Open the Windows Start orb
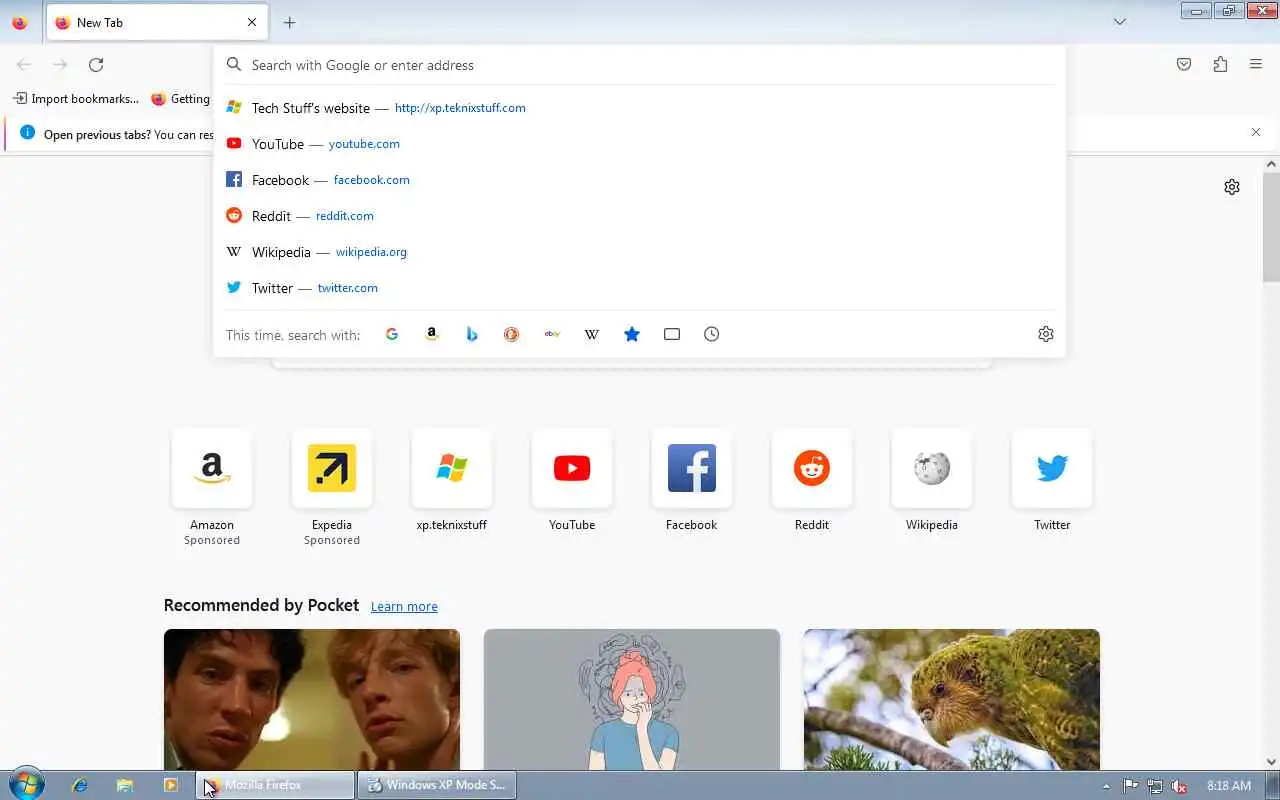The height and width of the screenshot is (800, 1280). (x=26, y=785)
